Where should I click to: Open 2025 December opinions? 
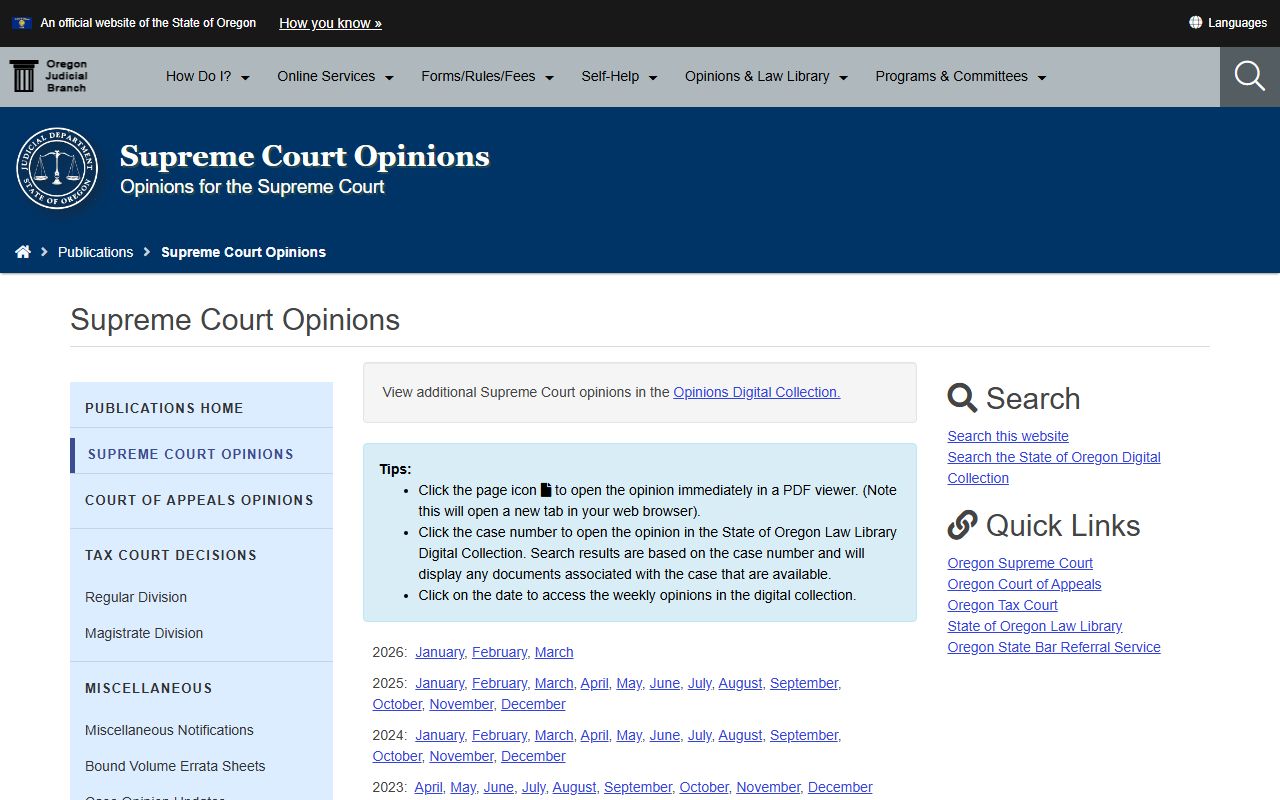533,704
